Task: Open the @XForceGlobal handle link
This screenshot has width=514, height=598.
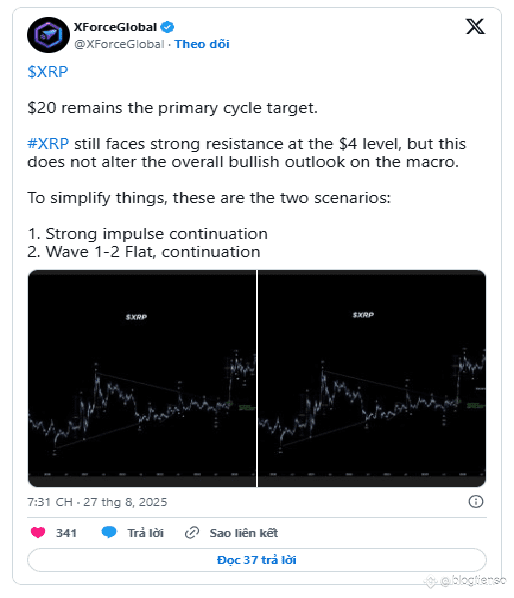Action: coord(119,44)
